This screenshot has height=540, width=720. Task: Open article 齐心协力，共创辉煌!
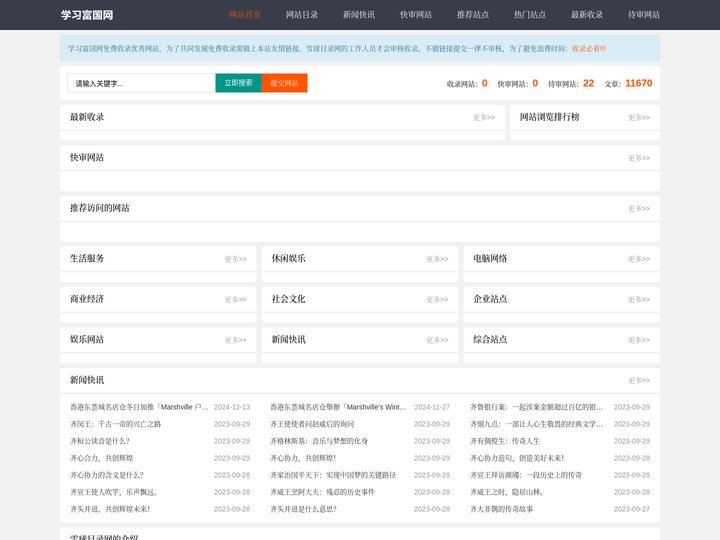[x=303, y=458]
